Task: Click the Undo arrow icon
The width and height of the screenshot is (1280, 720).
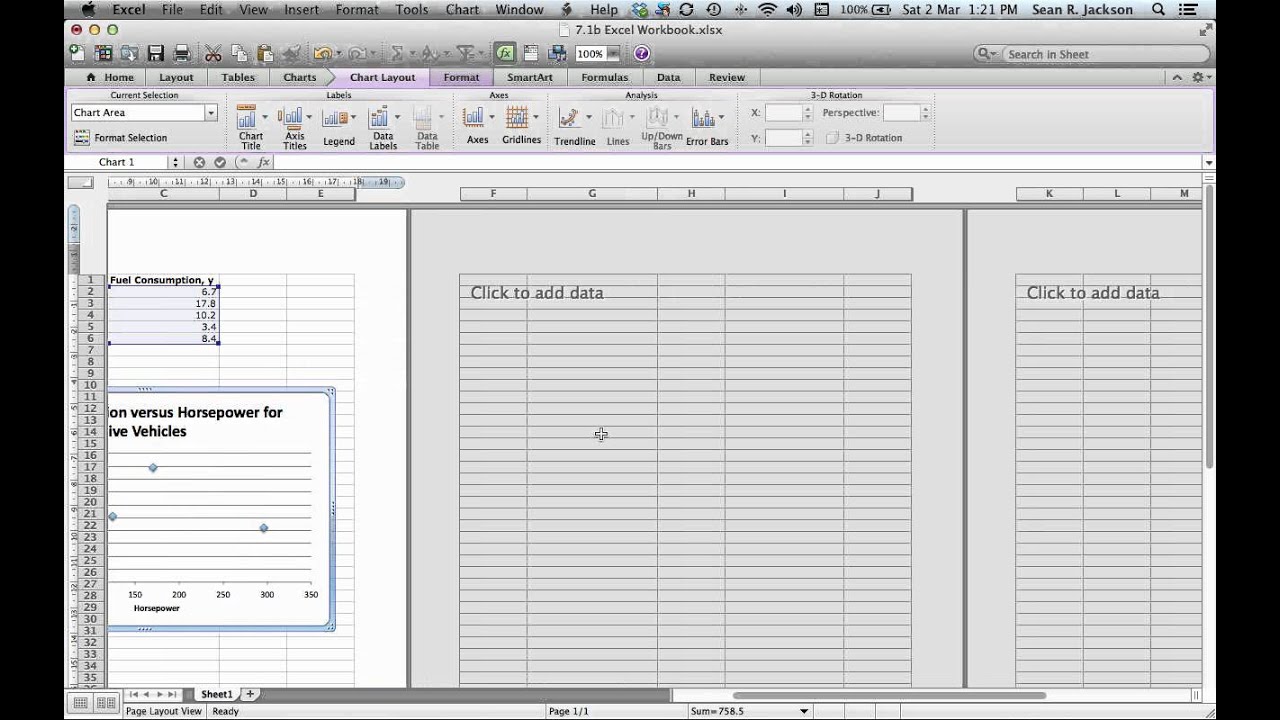Action: pos(322,54)
